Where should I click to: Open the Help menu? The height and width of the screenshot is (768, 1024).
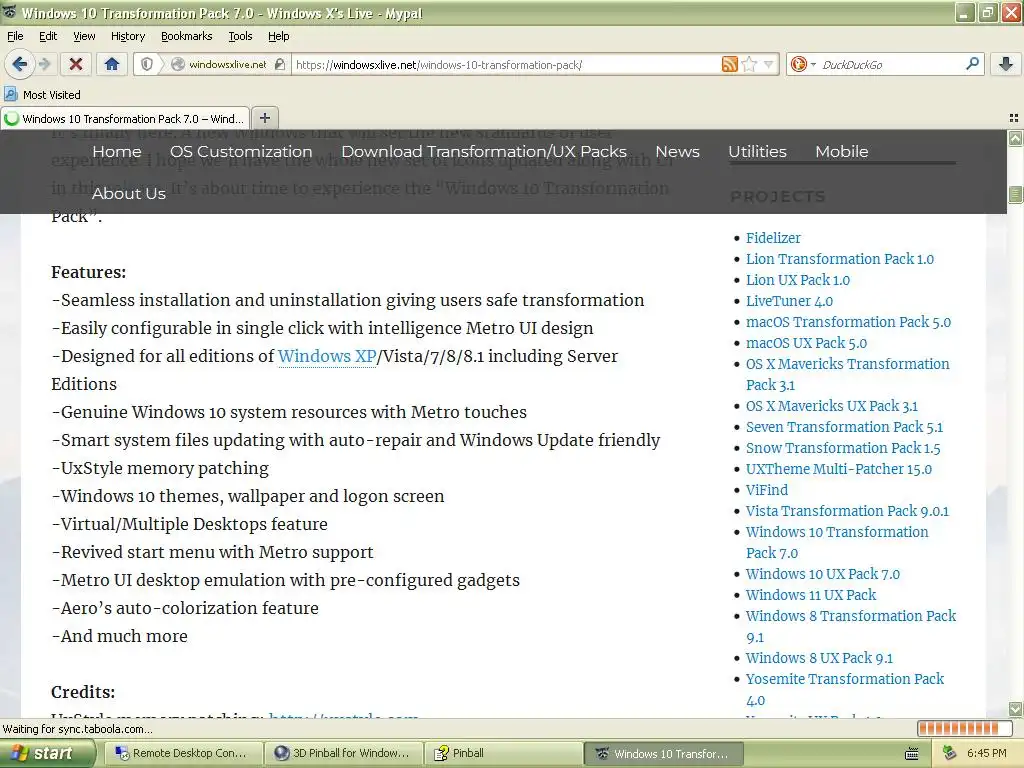click(278, 36)
